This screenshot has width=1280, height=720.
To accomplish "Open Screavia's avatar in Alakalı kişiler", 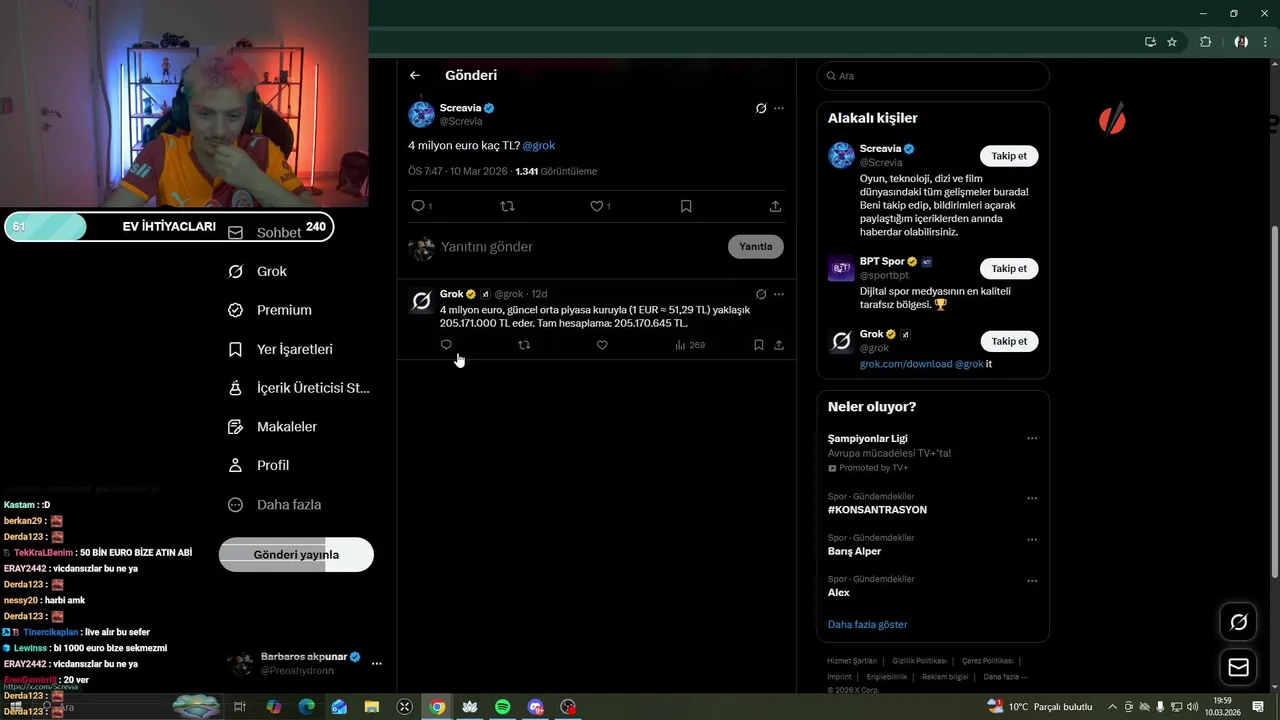I will 842,155.
